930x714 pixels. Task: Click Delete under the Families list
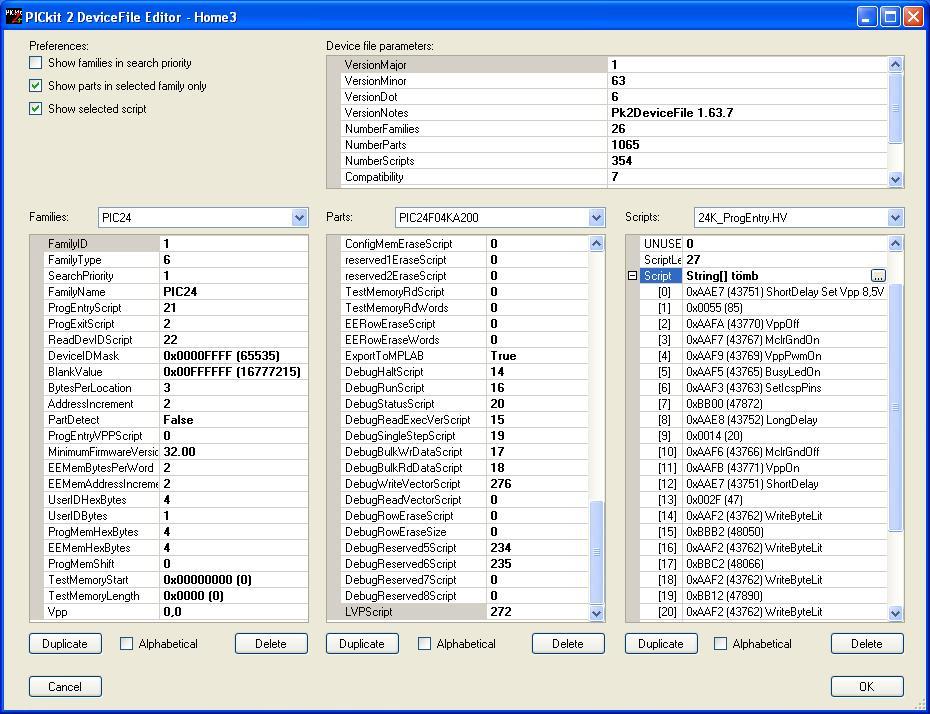(271, 643)
